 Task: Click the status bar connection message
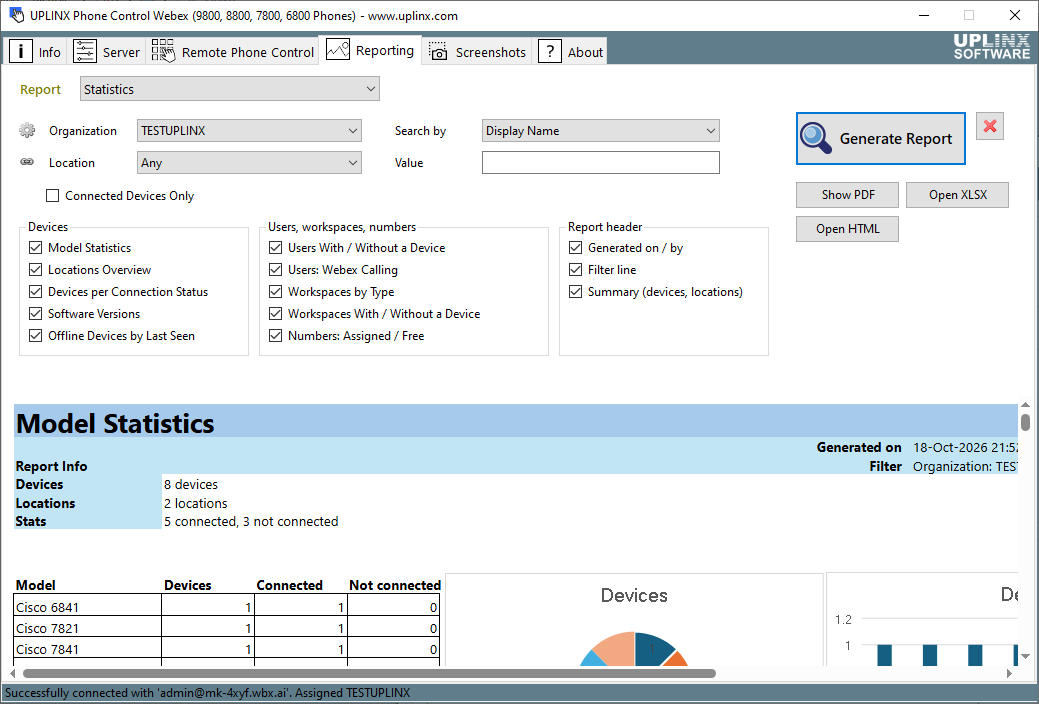click(x=207, y=693)
